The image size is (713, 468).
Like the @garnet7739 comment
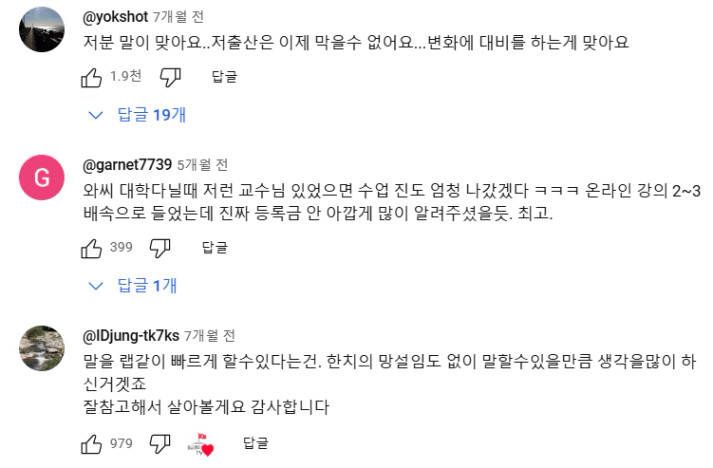pyautogui.click(x=91, y=246)
